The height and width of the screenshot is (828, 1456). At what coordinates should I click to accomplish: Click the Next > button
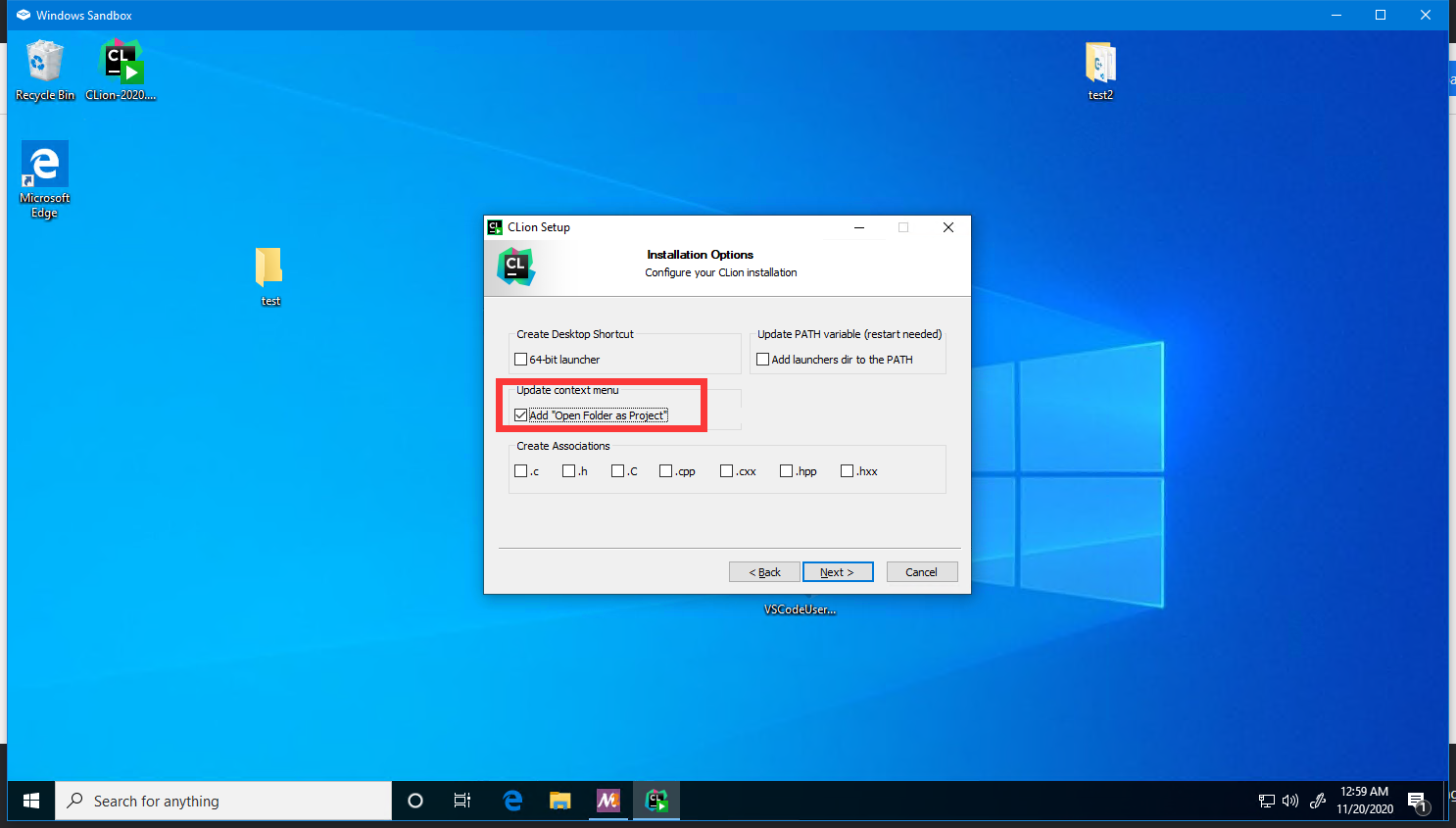tap(838, 572)
